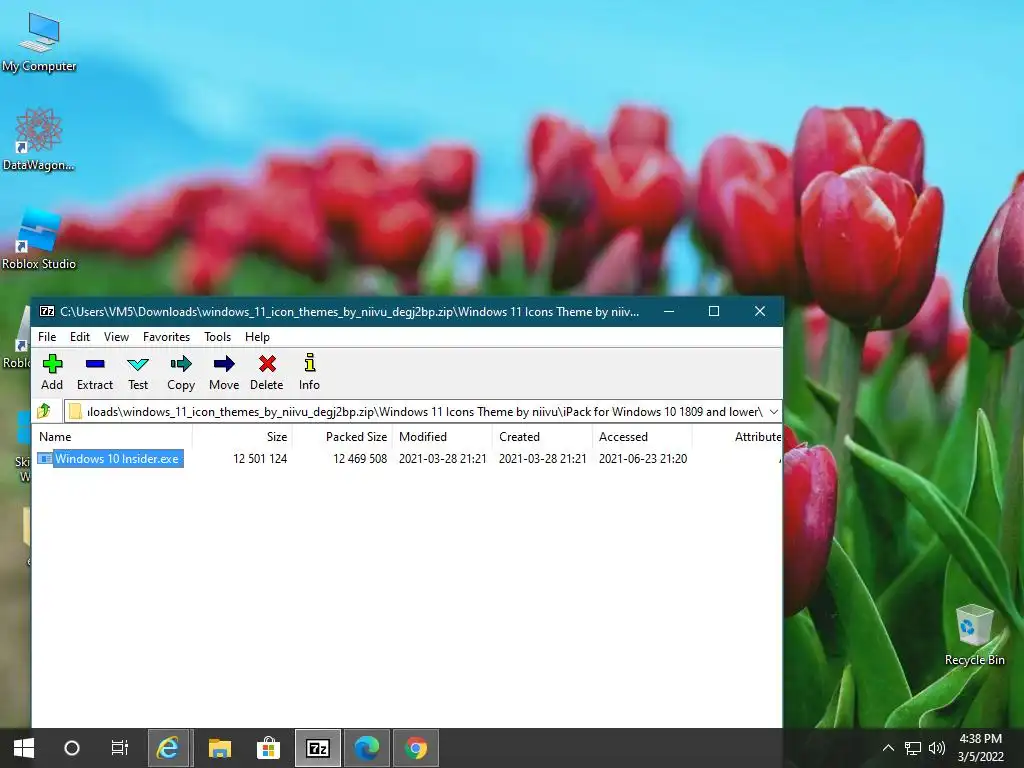Click the Delete toolbar icon

pyautogui.click(x=266, y=373)
